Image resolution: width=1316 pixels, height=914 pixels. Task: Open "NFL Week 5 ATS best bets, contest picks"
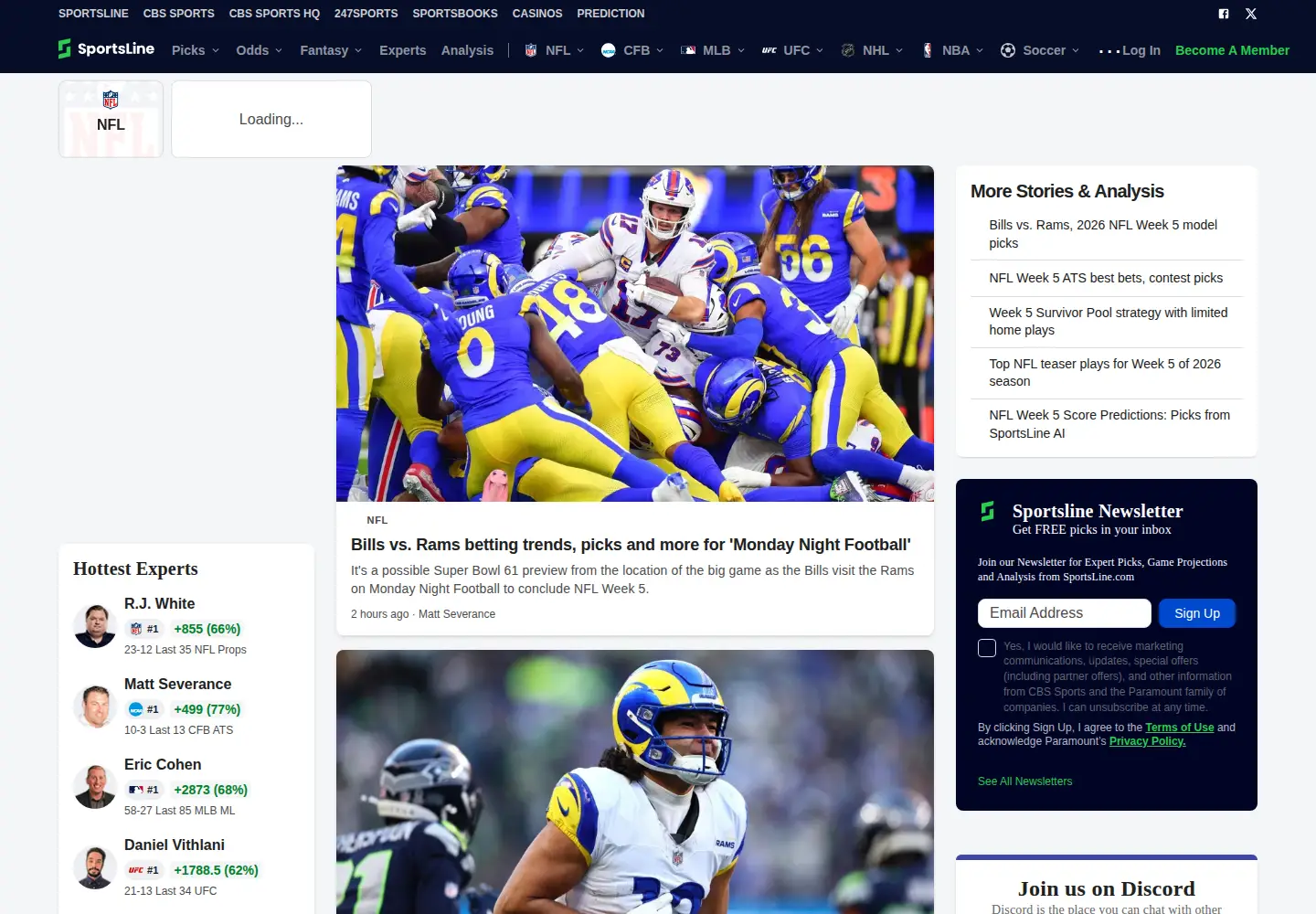click(x=1106, y=278)
